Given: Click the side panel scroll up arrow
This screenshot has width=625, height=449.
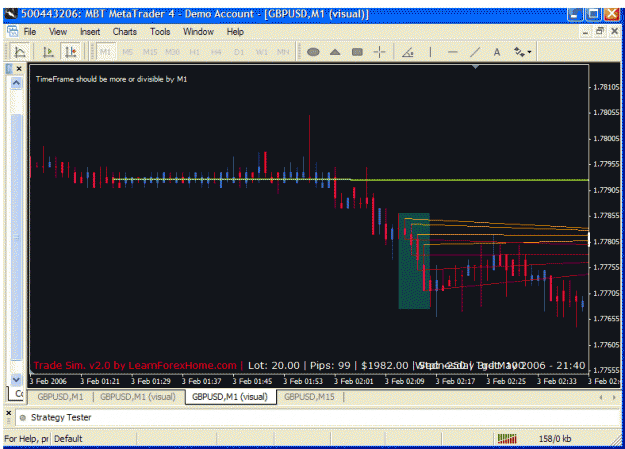Looking at the screenshot, I should coord(16,83).
